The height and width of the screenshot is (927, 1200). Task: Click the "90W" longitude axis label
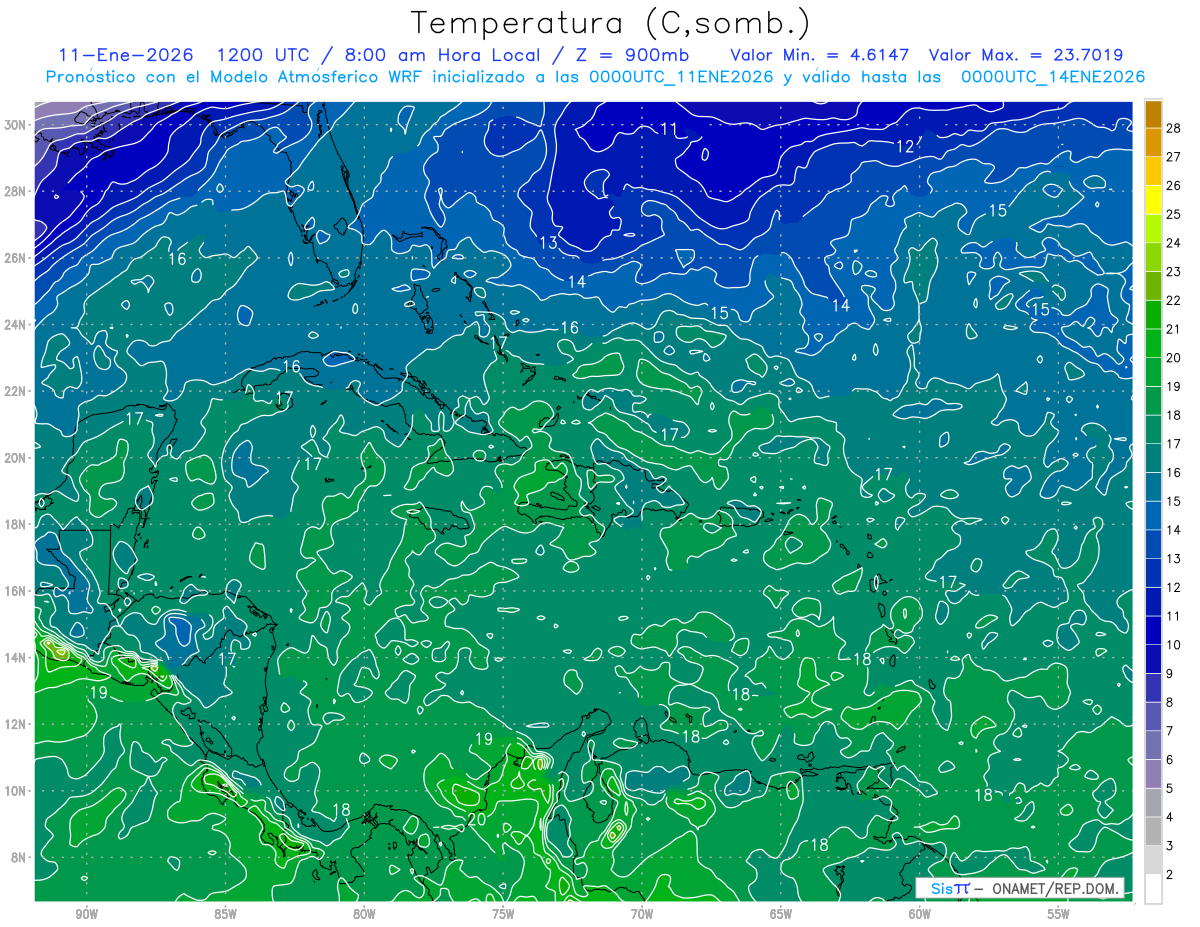point(86,914)
